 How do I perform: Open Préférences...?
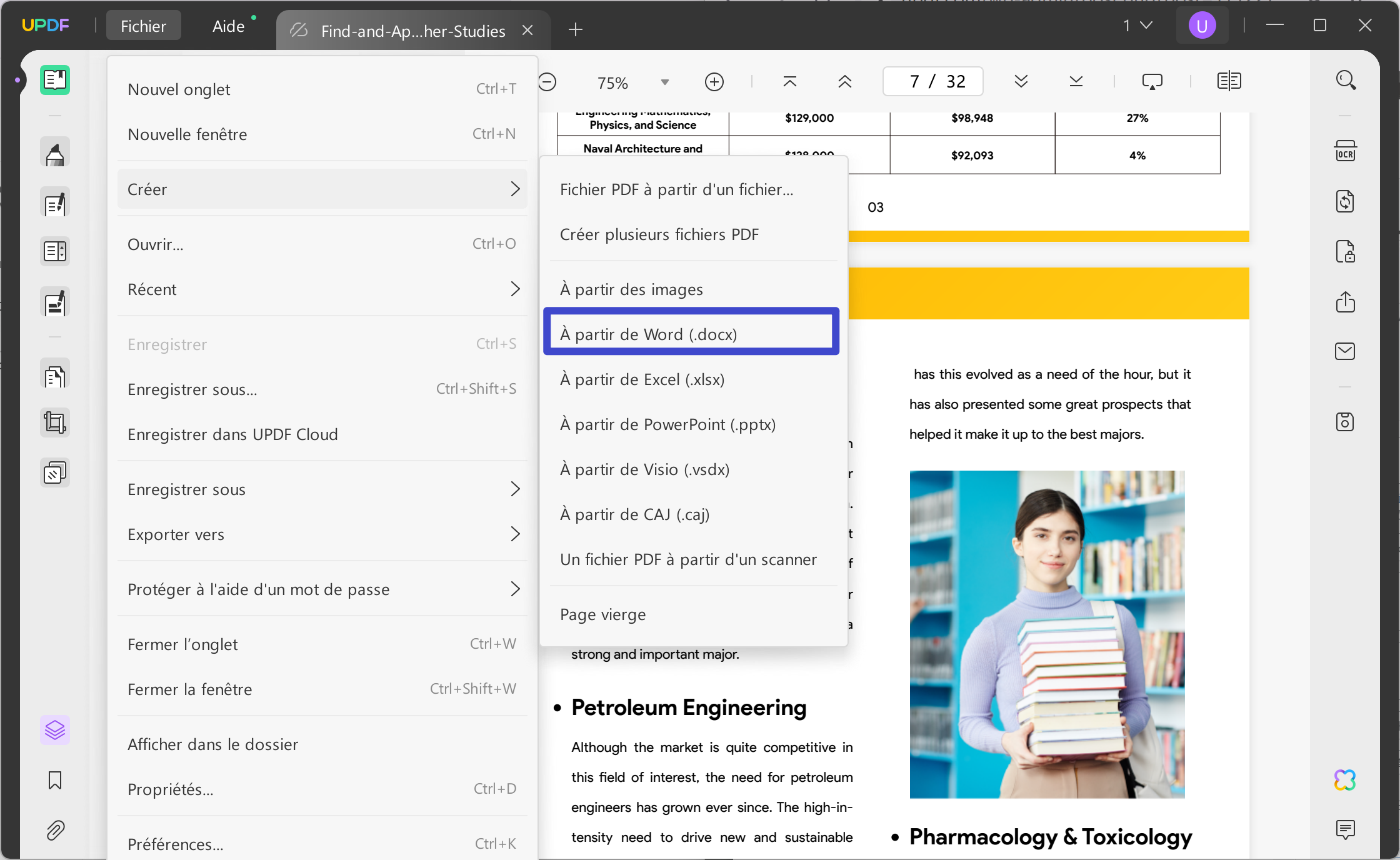322,844
